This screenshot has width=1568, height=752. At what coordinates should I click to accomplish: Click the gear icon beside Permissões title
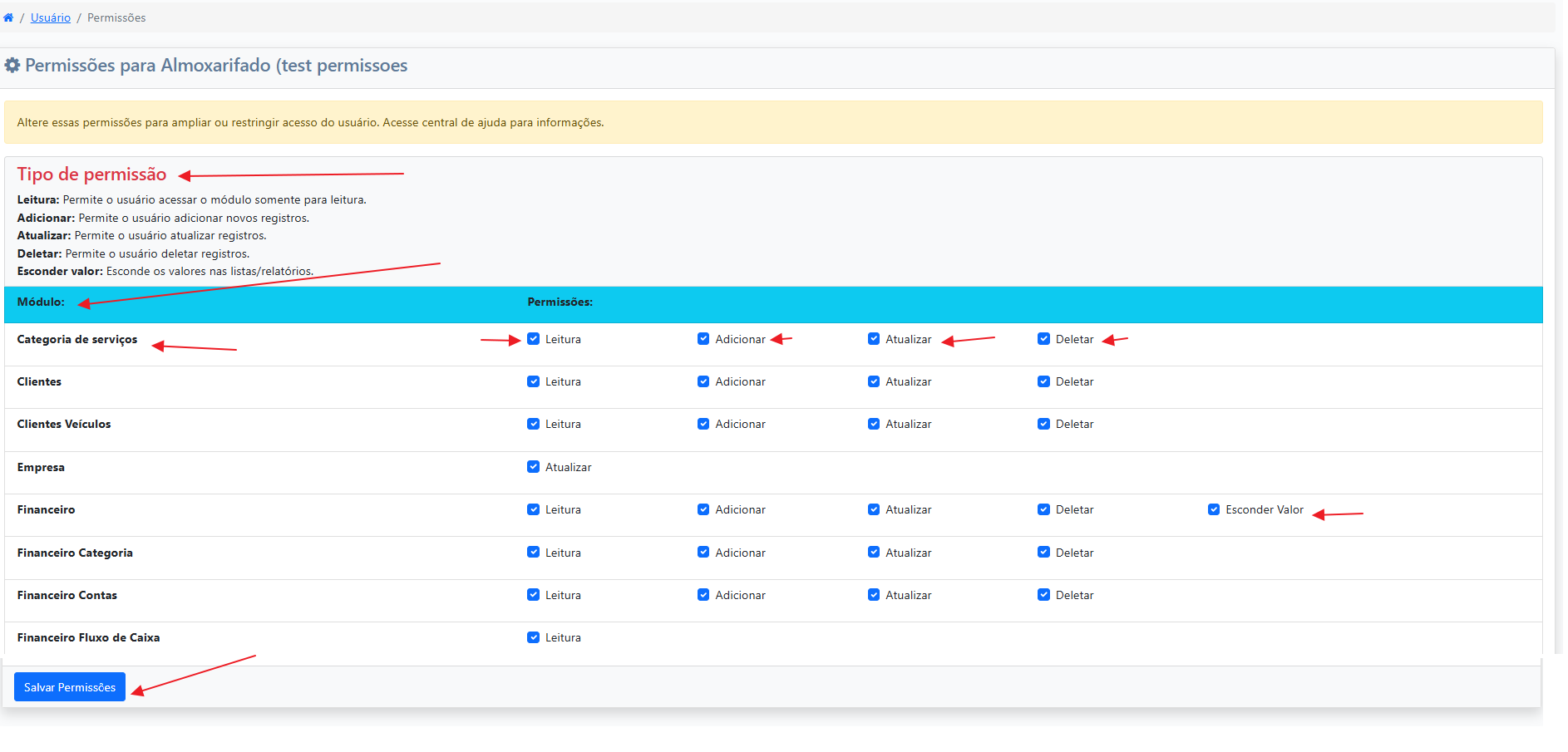(12, 66)
